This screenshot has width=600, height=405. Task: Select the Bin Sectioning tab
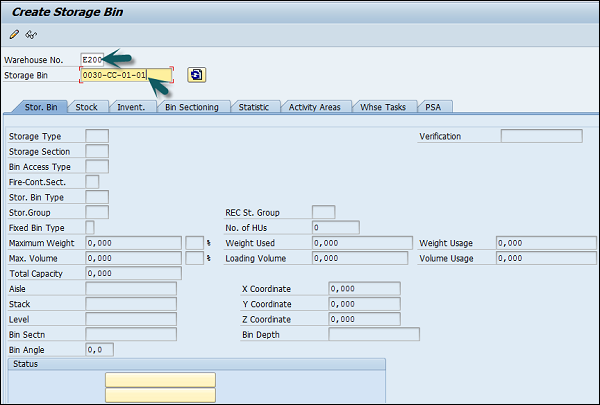191,107
